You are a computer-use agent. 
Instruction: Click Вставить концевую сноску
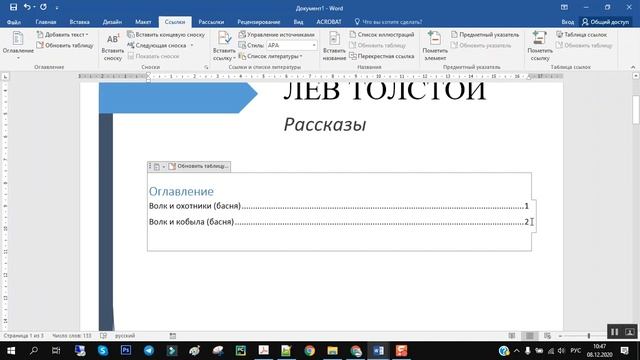pyautogui.click(x=166, y=35)
